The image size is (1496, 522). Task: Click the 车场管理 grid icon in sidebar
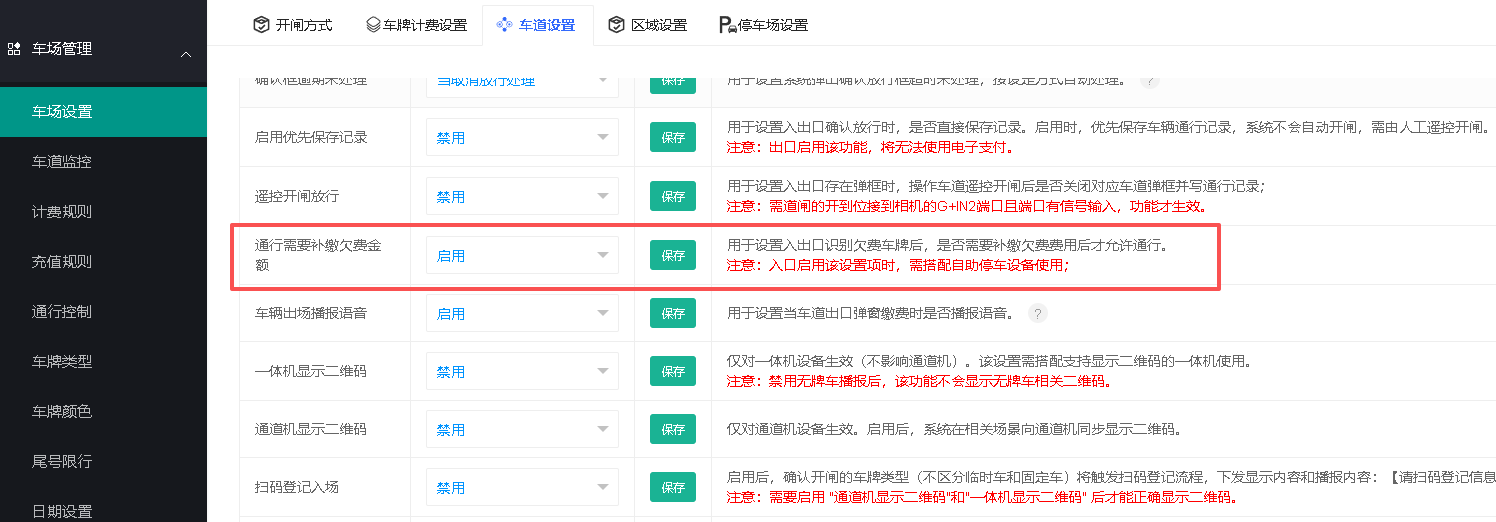click(14, 48)
